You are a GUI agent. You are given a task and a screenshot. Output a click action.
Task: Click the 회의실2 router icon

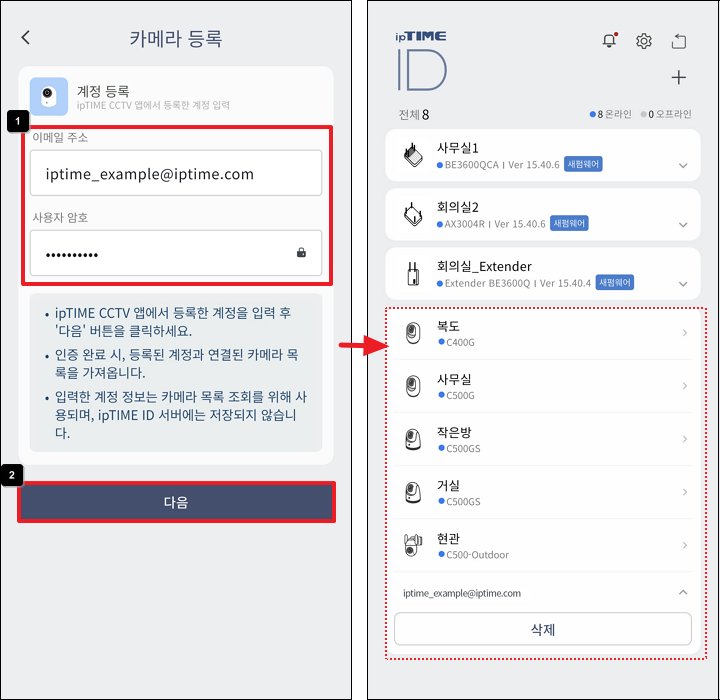[413, 214]
